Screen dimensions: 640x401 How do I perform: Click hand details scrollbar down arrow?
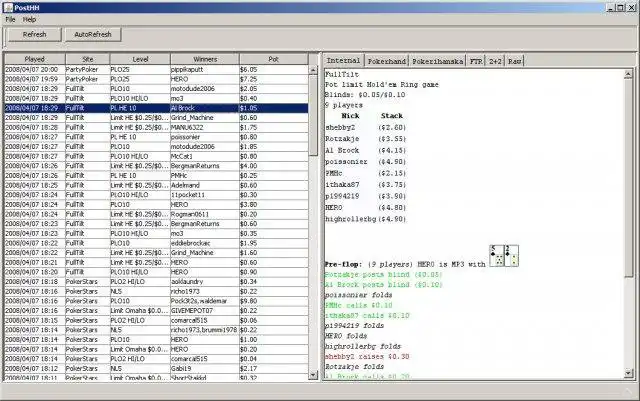coord(629,373)
